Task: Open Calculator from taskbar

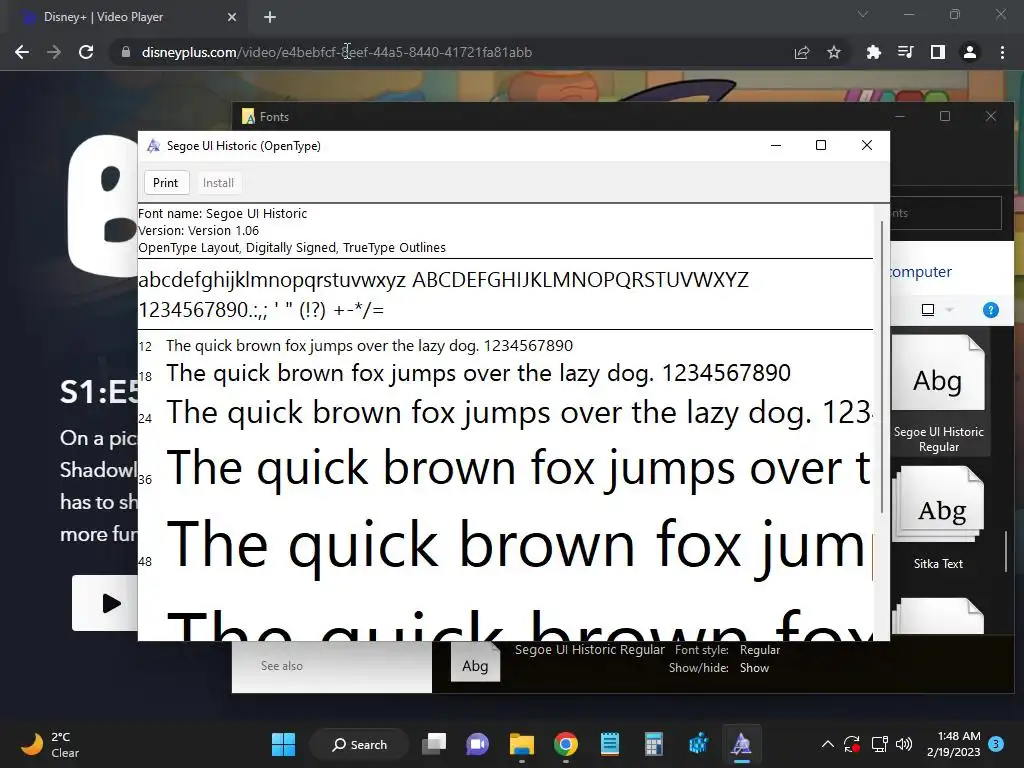Action: 654,744
